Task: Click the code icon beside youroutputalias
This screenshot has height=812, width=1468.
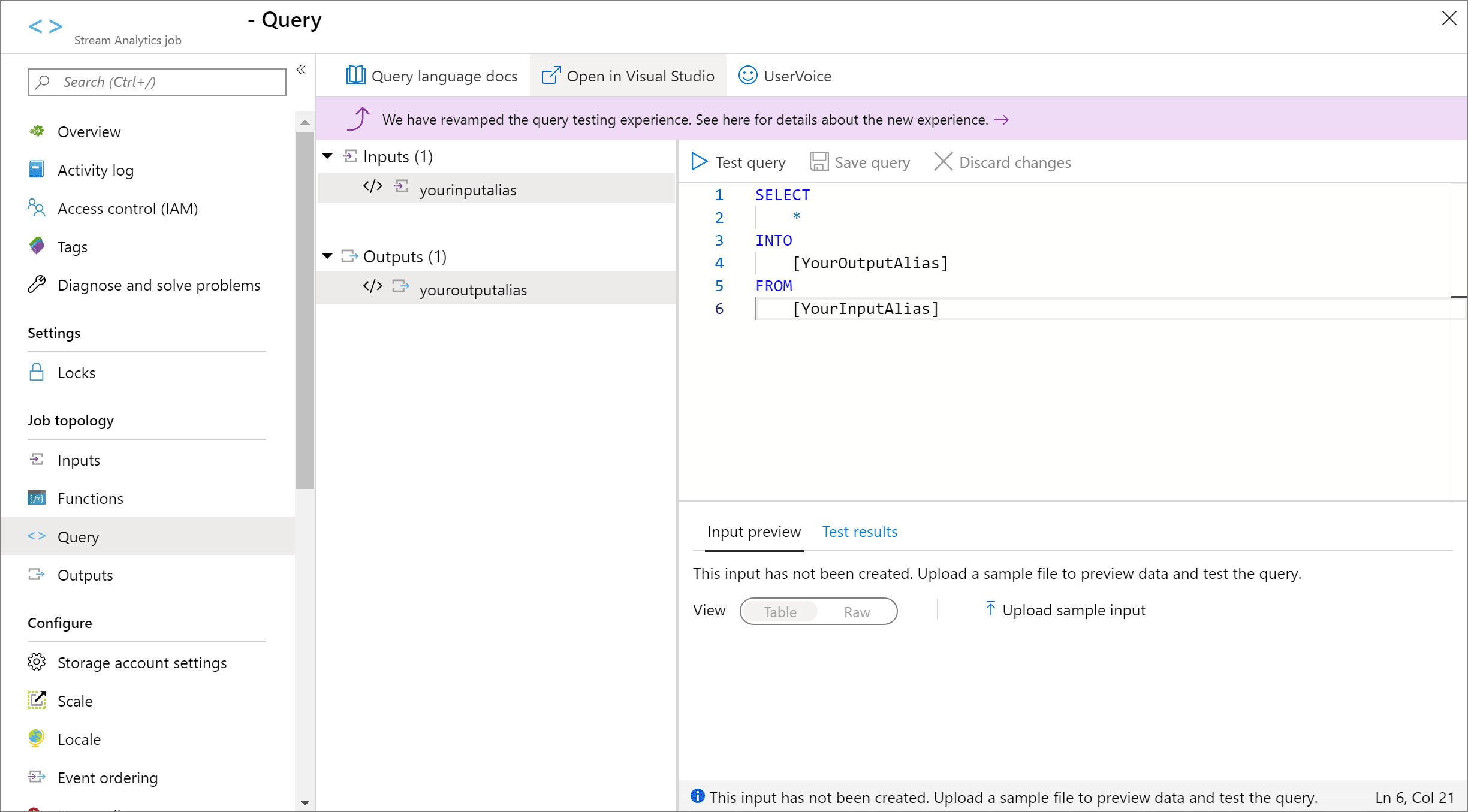Action: (372, 286)
